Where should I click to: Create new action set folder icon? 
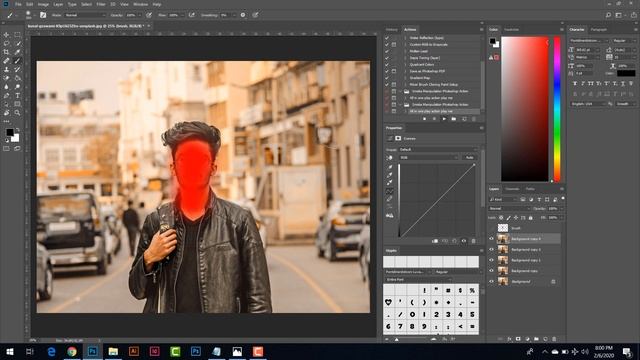point(454,119)
